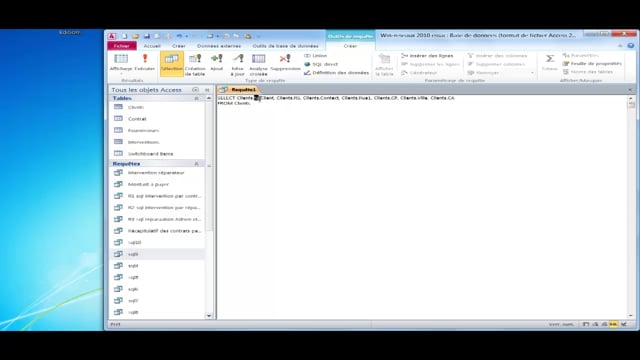Select the SQL direct option
Image resolution: width=640 pixels, height=360 pixels.
(321, 64)
